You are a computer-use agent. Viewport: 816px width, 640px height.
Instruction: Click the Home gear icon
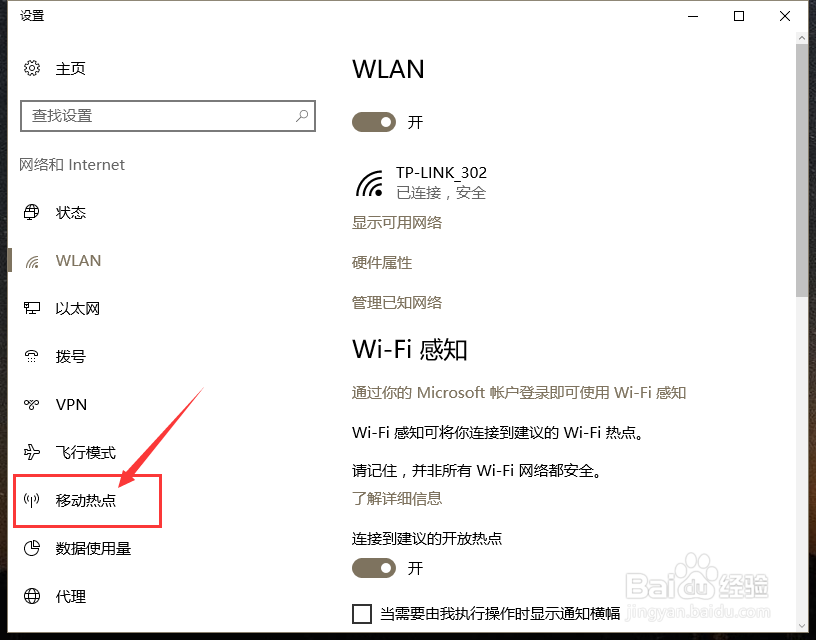tap(32, 68)
